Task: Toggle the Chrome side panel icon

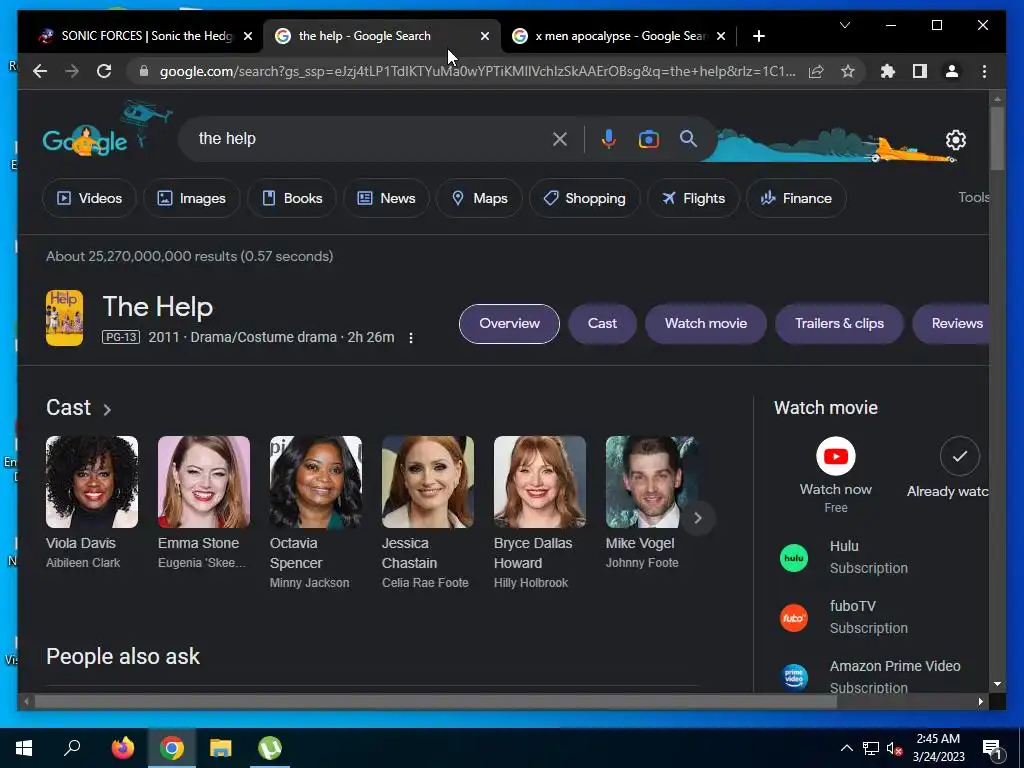Action: [x=920, y=71]
